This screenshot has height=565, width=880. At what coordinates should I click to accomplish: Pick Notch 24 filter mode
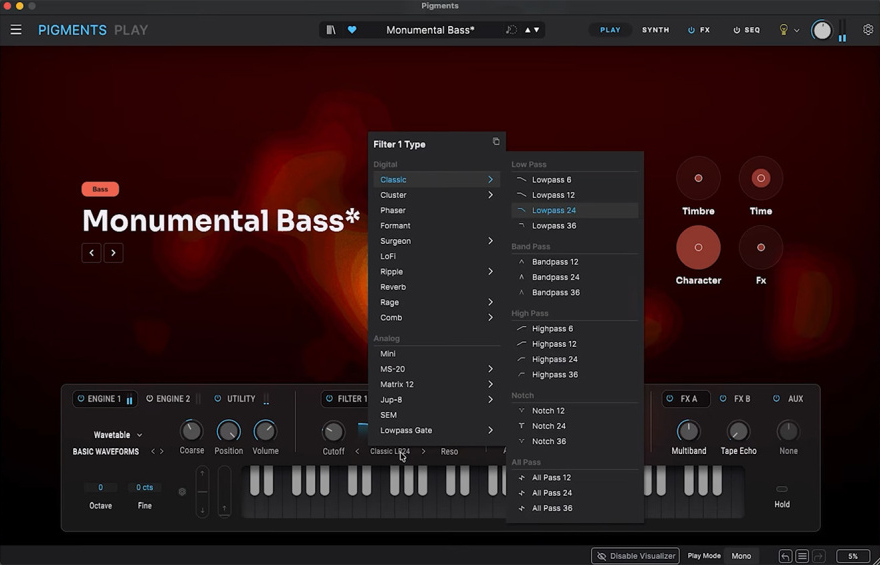tap(575, 426)
